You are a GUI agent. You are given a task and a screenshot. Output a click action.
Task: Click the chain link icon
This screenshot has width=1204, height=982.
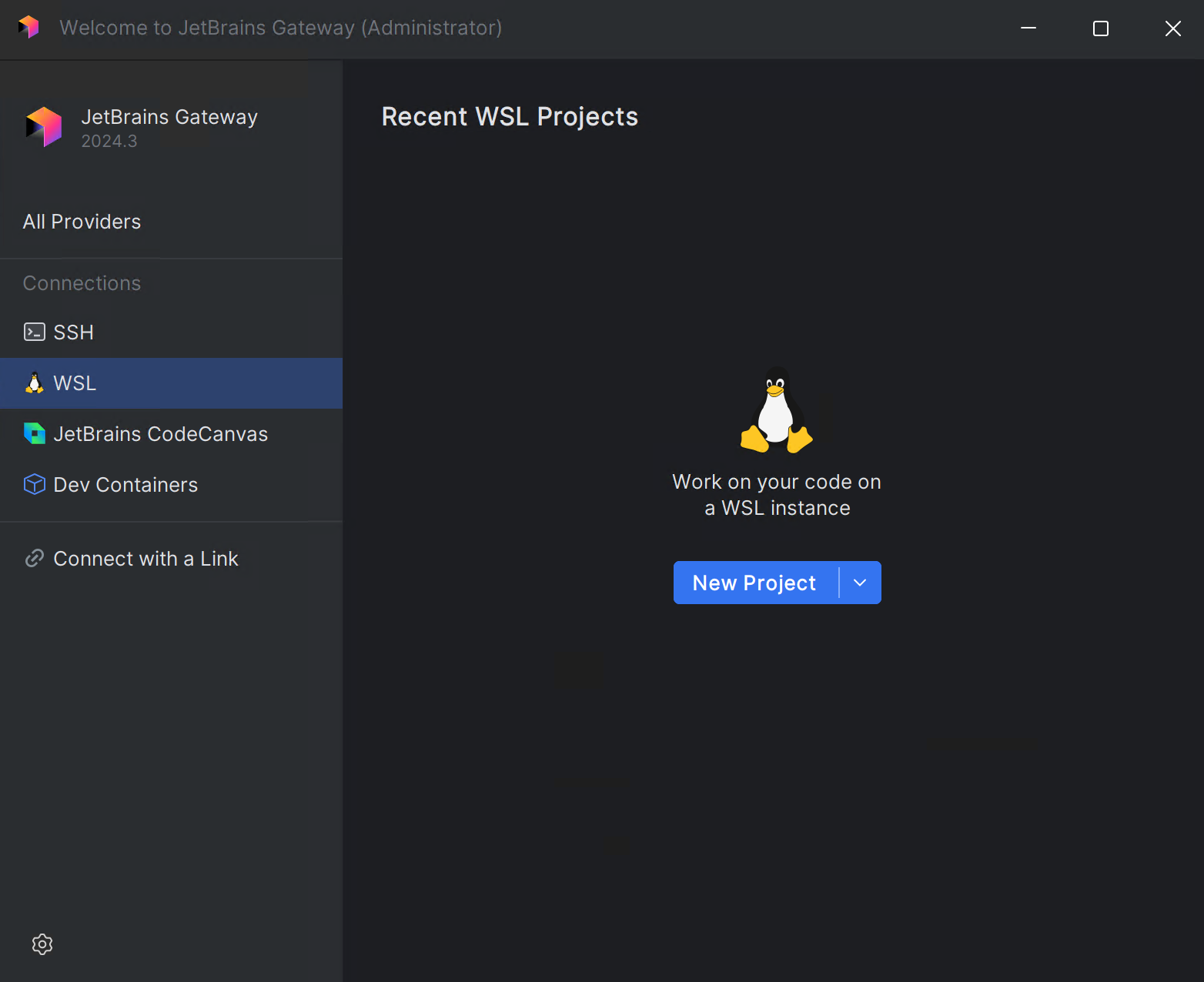(35, 559)
